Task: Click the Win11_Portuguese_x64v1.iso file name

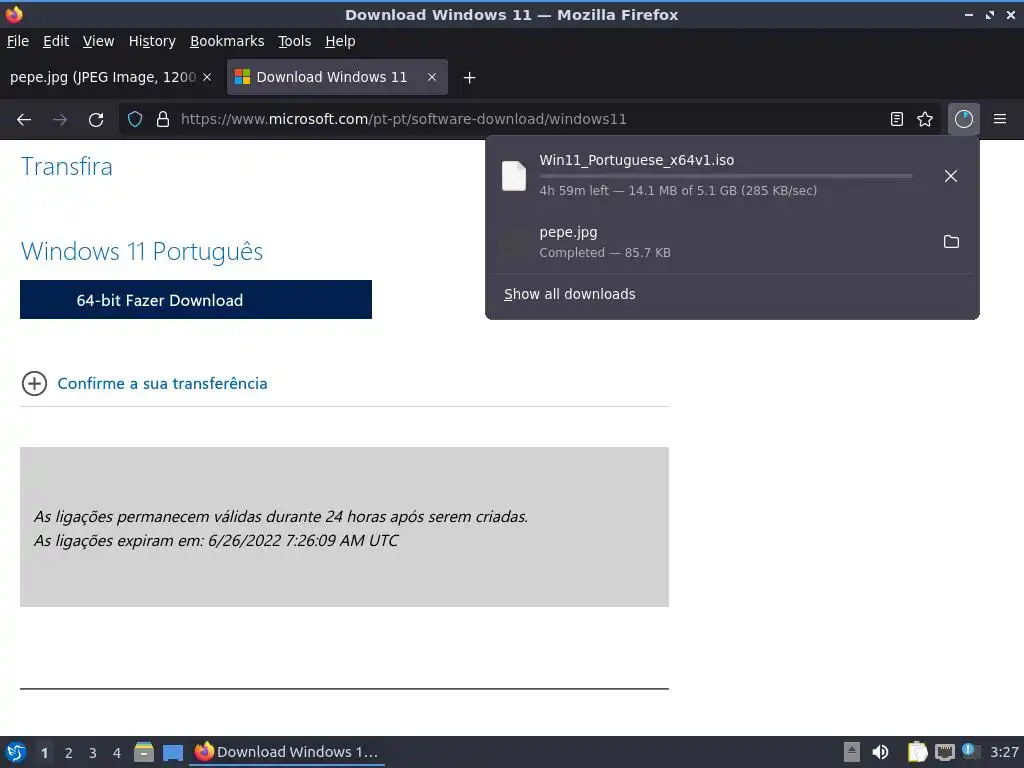Action: tap(637, 160)
